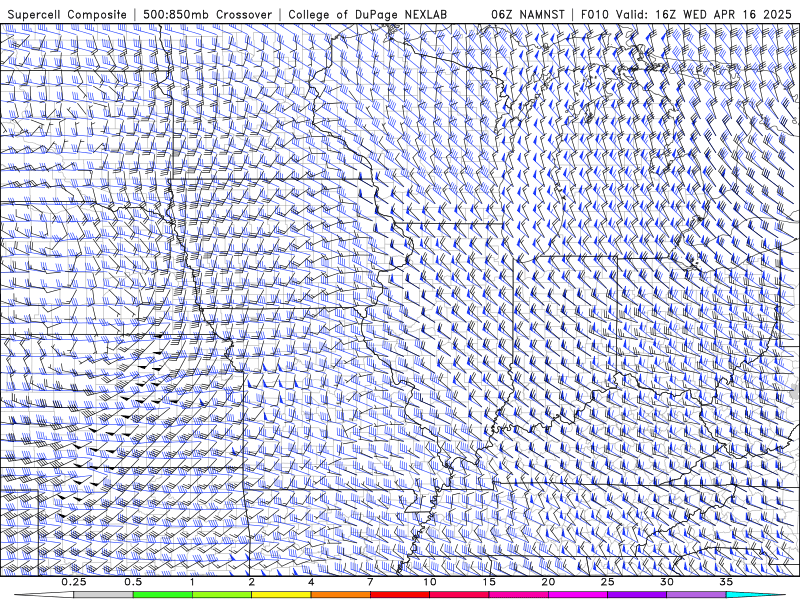Click the '2' legend value
The width and height of the screenshot is (800, 600).
[x=252, y=582]
